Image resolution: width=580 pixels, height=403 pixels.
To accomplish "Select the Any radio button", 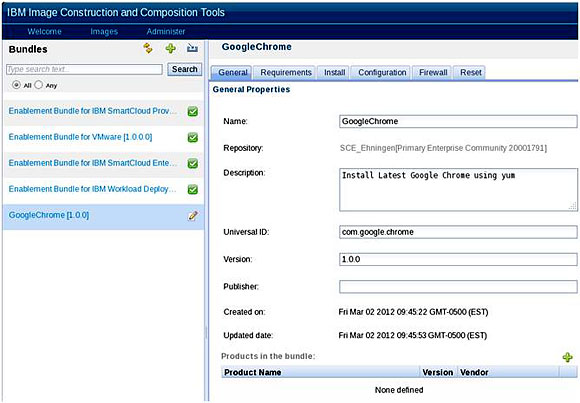I will 38,85.
